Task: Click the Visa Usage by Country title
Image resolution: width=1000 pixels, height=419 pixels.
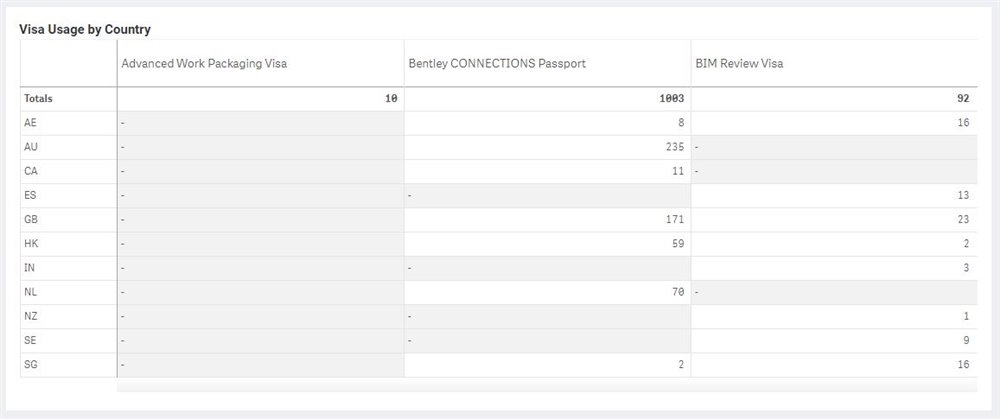Action: click(x=85, y=29)
